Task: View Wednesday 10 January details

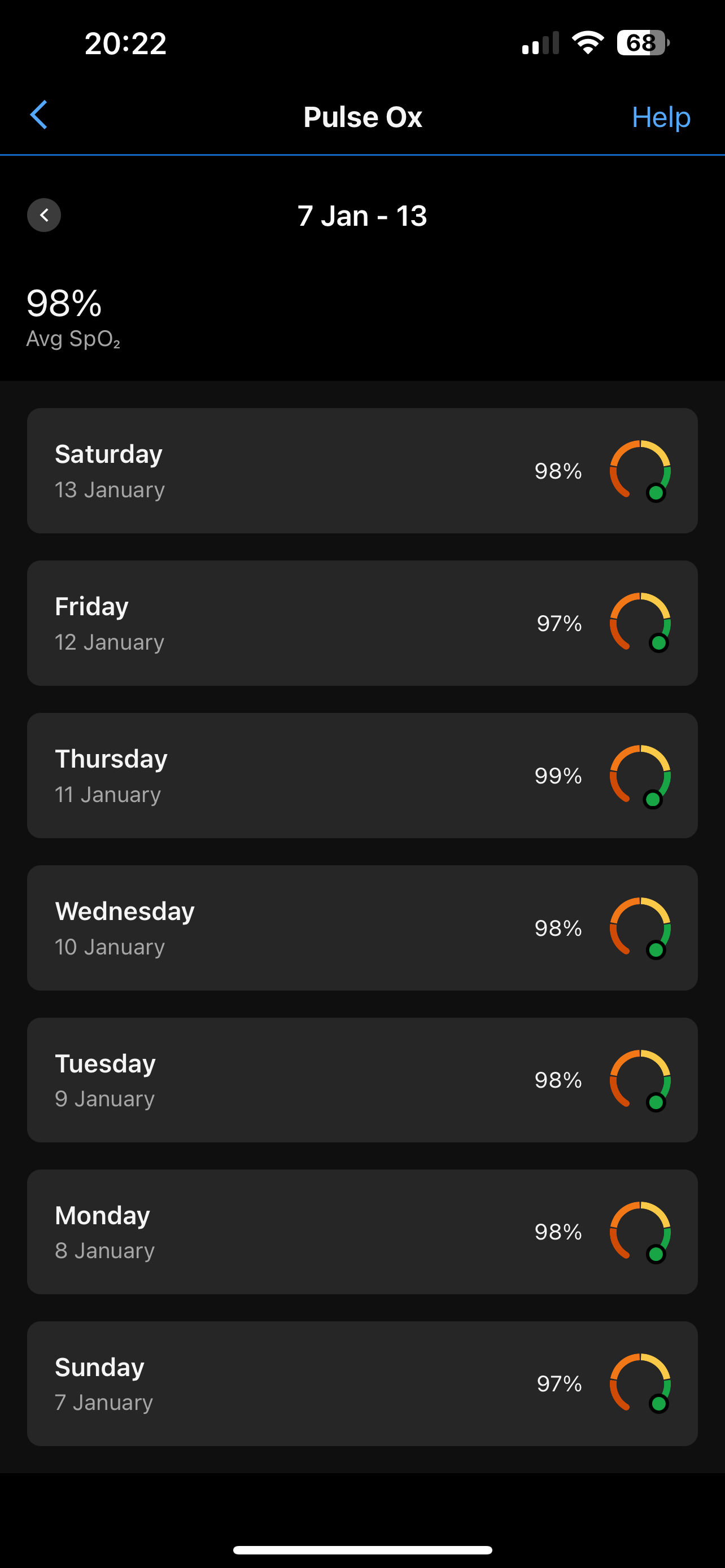Action: click(x=362, y=928)
